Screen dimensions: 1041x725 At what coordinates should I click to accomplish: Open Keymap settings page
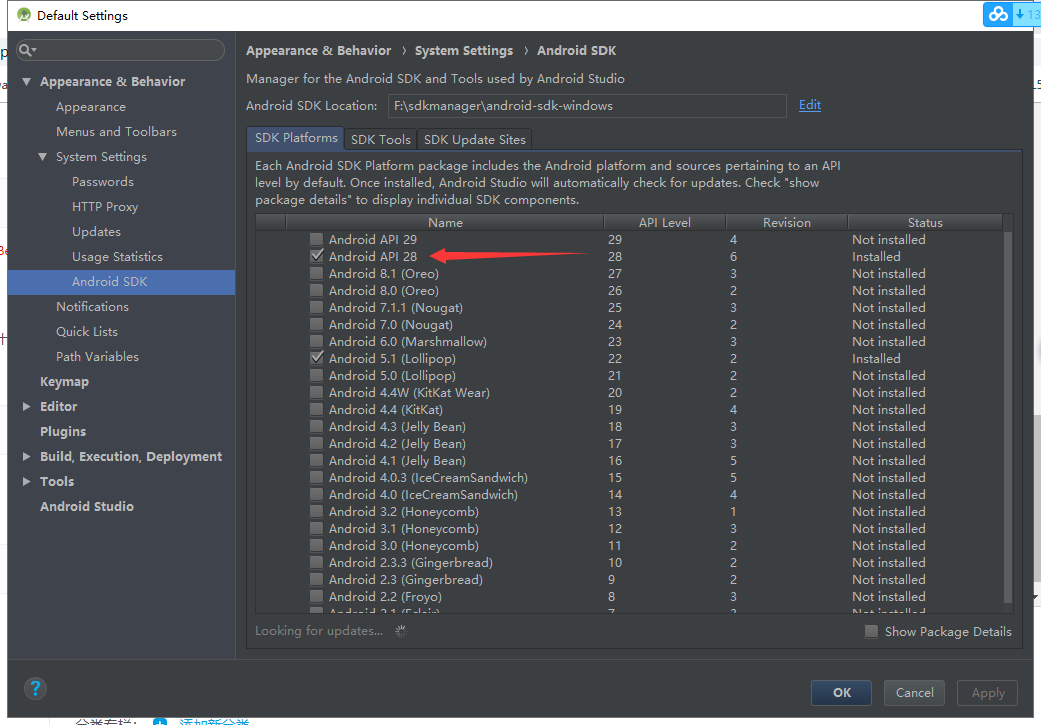[64, 382]
